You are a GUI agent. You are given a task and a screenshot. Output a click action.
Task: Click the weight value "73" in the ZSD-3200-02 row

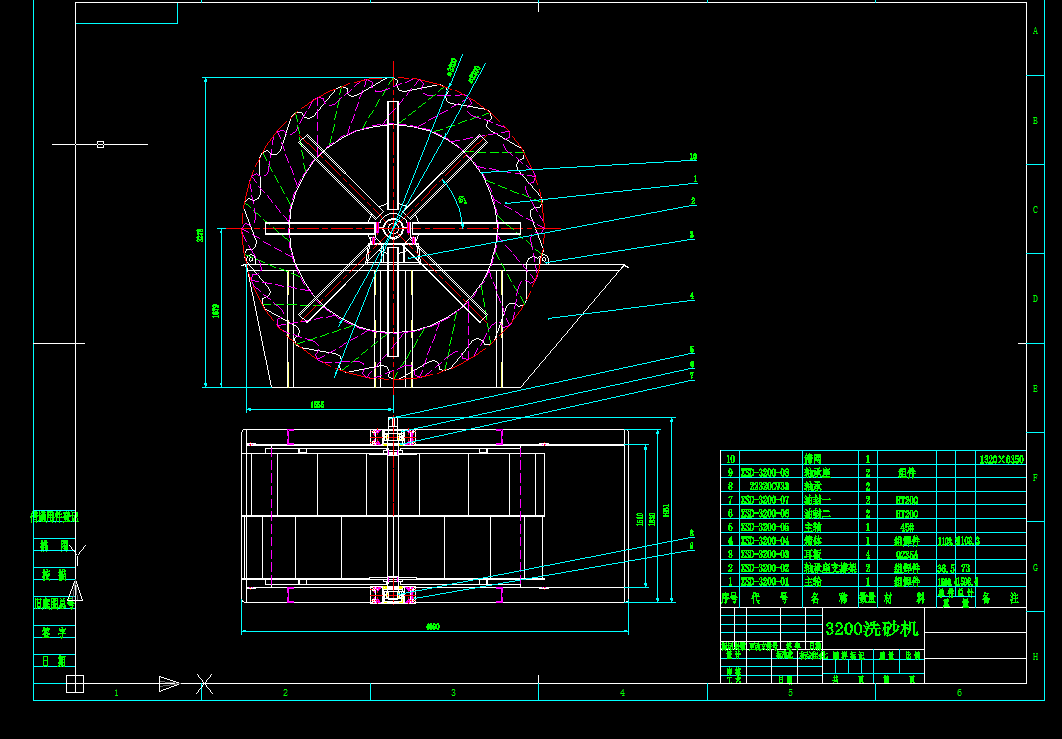[965, 568]
